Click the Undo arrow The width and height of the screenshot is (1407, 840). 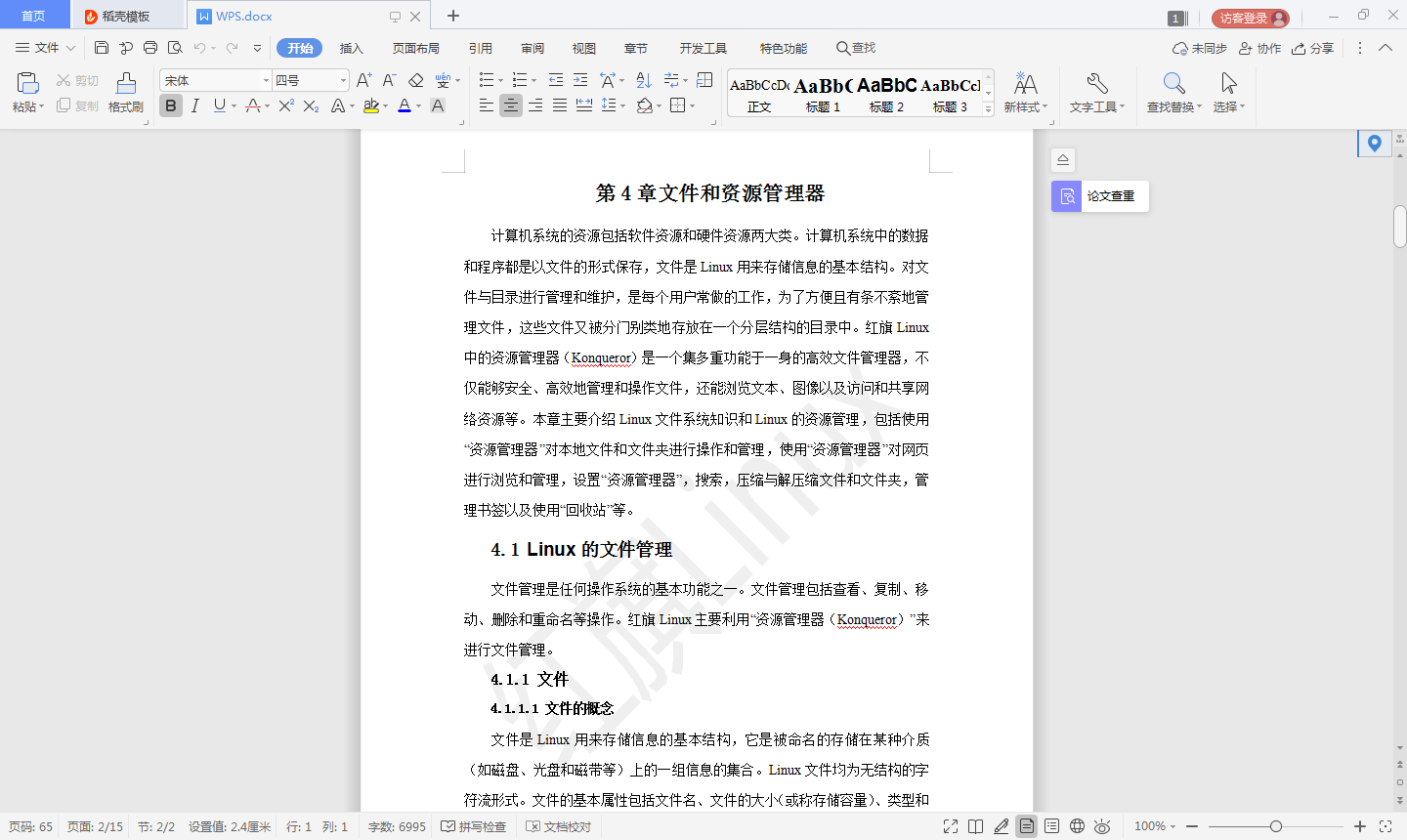pos(199,47)
